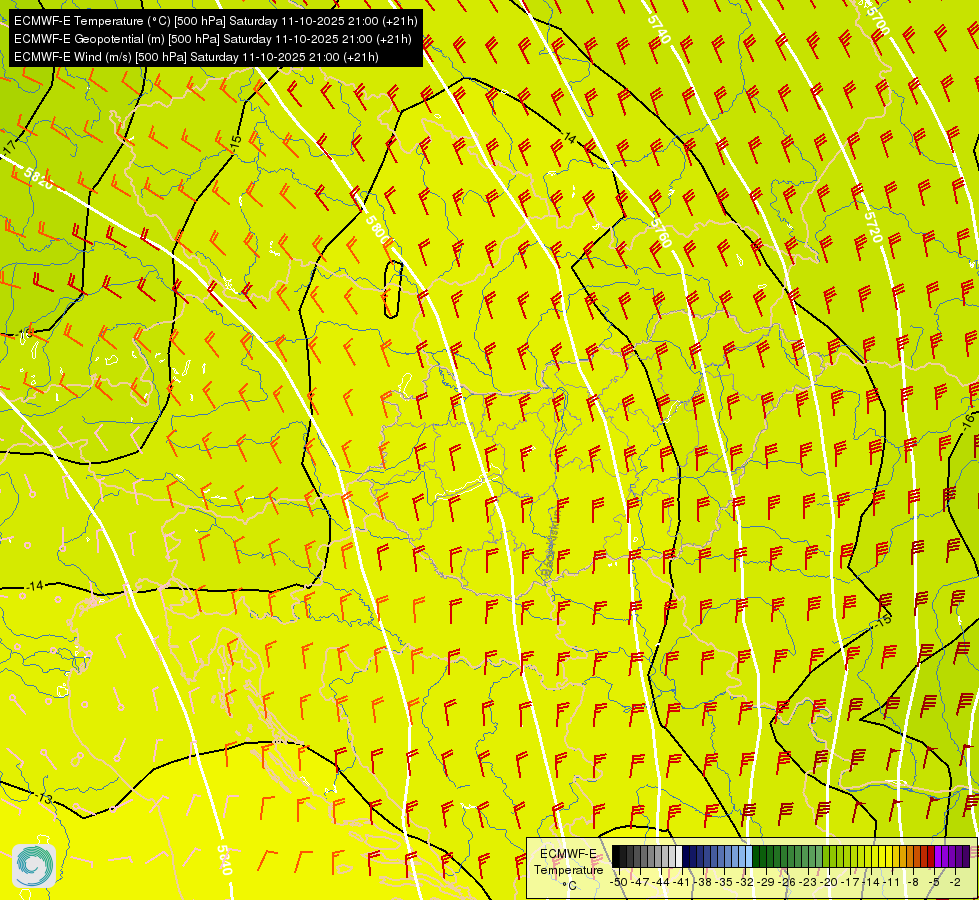Click the 5820 geopotential contour label
Viewport: 979px width, 900px height.
[x=37, y=178]
